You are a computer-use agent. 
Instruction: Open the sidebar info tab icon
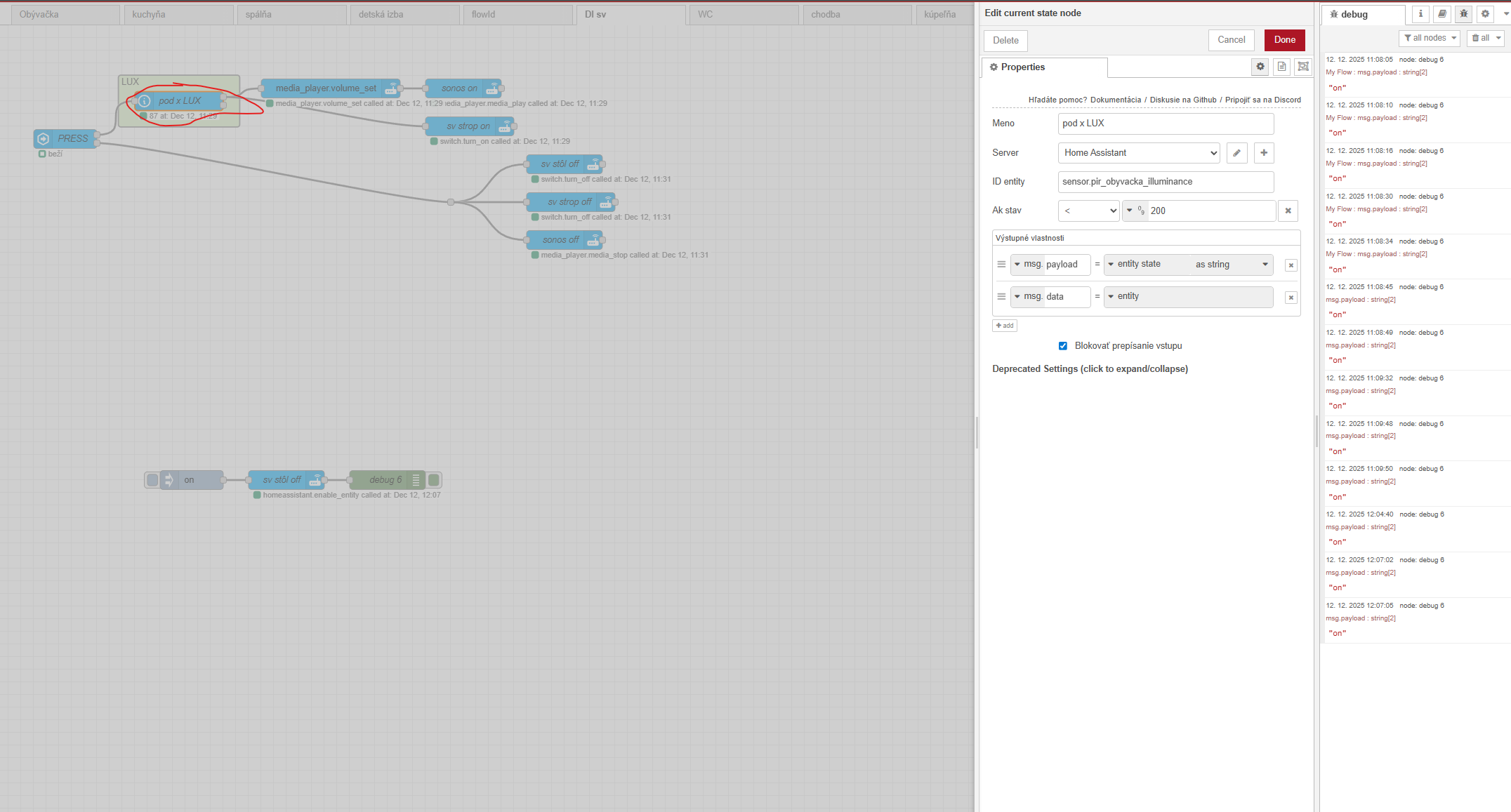[1420, 14]
